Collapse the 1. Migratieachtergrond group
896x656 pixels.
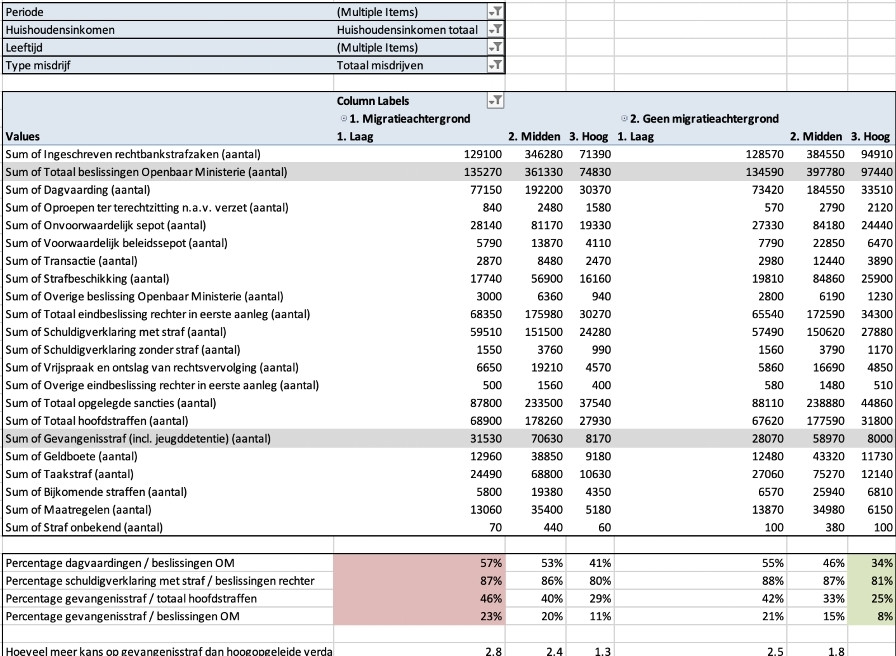(343, 118)
